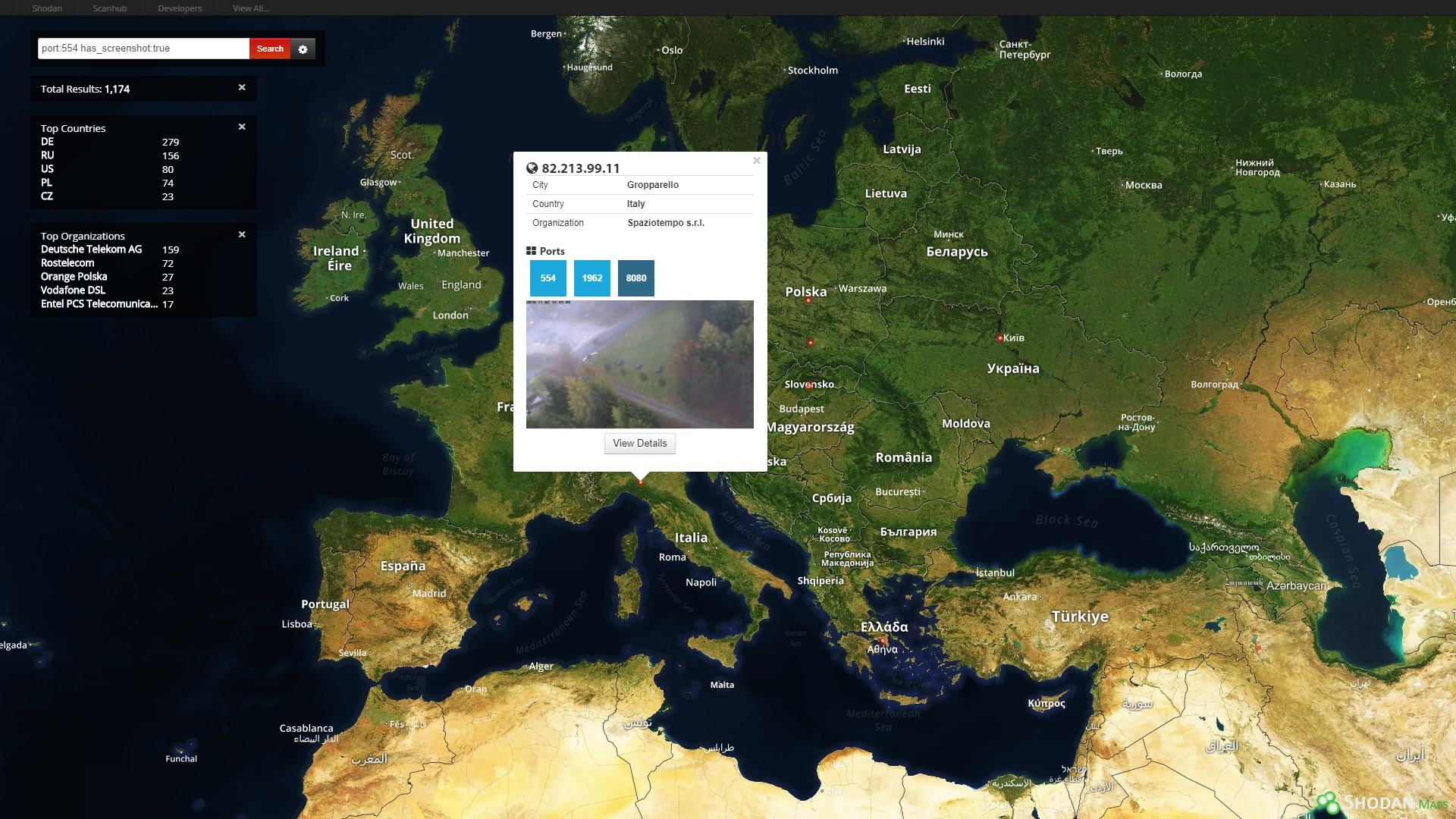Click the Stockholm label on the map
The height and width of the screenshot is (819, 1456).
click(x=813, y=71)
